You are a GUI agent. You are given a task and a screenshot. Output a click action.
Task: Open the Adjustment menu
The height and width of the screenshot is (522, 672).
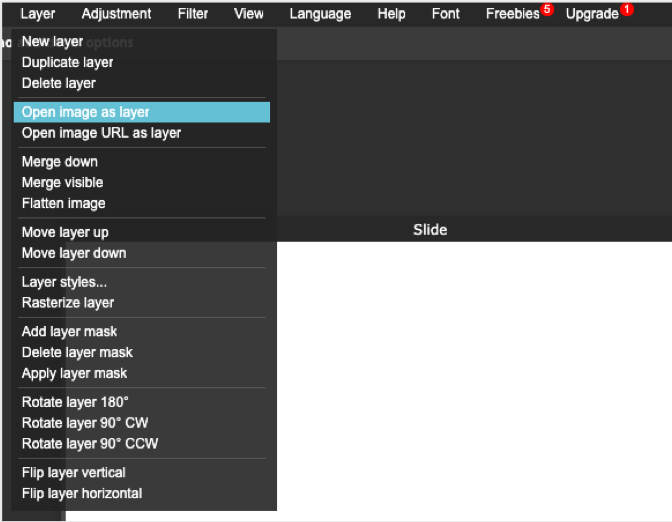(x=116, y=14)
